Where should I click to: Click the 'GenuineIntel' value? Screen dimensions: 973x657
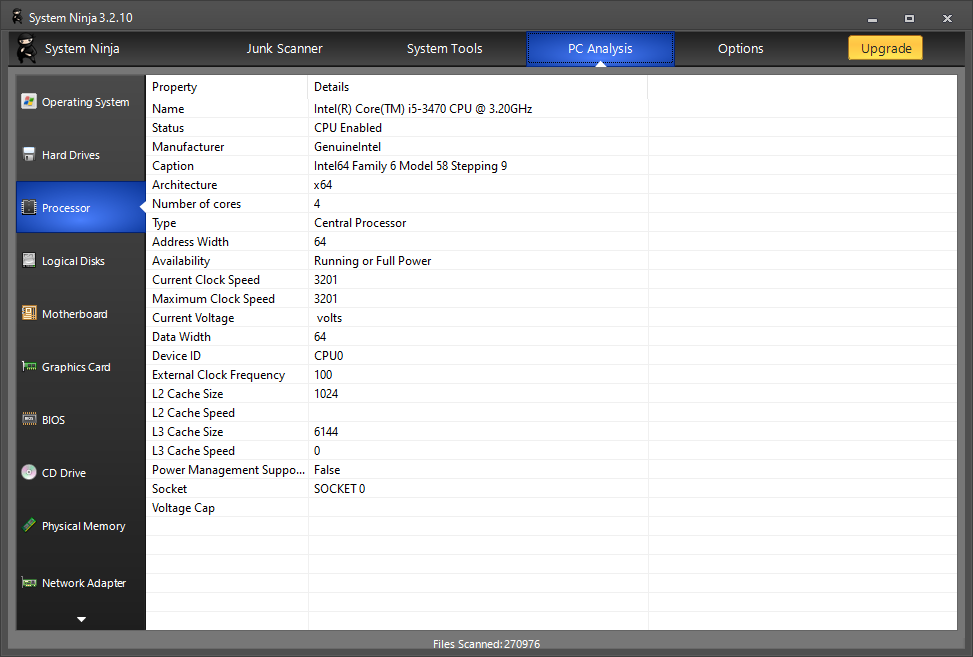coord(347,147)
